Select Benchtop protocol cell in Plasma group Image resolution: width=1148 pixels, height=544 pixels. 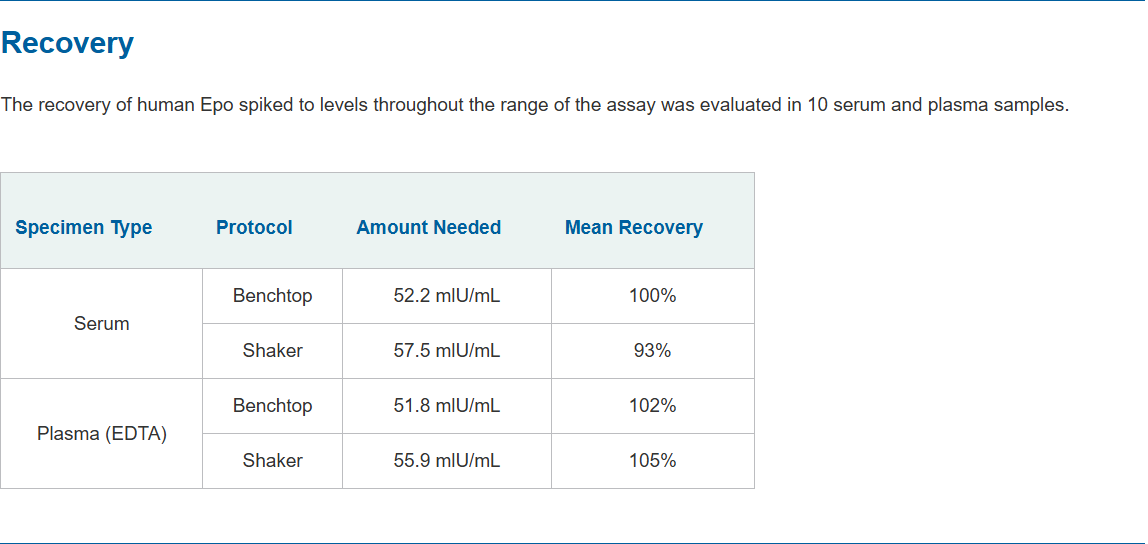click(x=272, y=406)
